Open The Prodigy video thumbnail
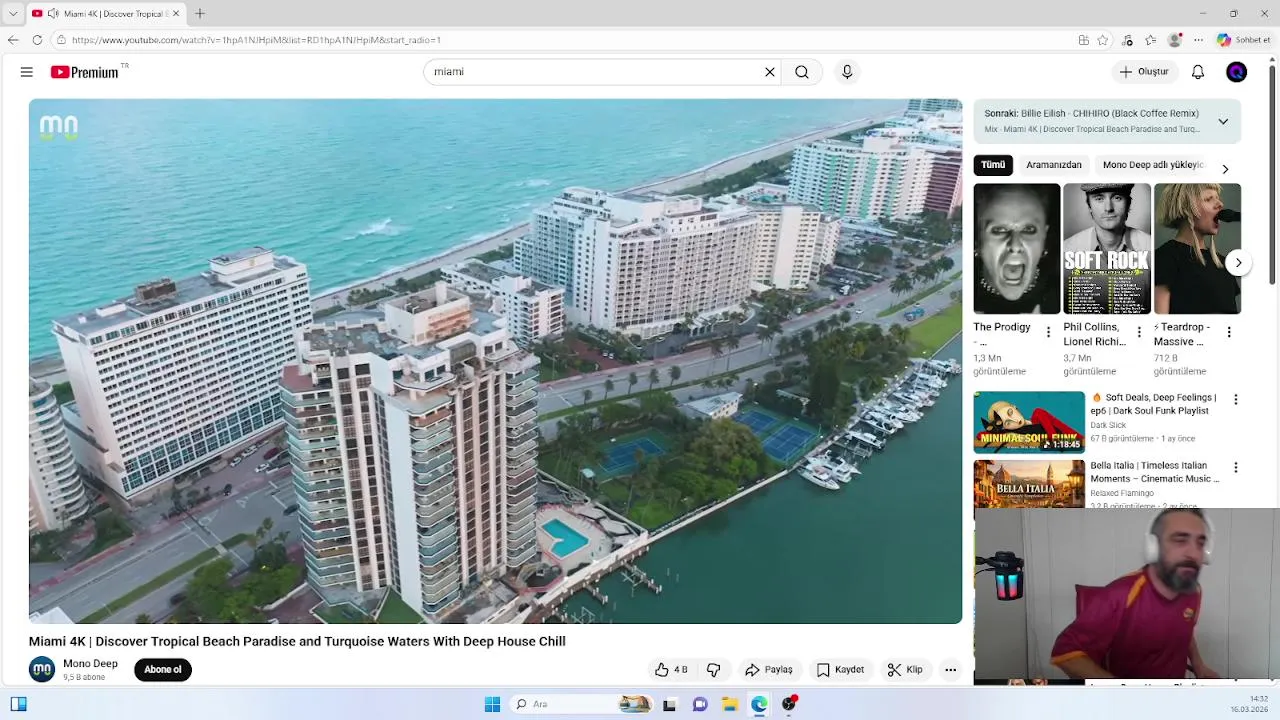 [1017, 249]
